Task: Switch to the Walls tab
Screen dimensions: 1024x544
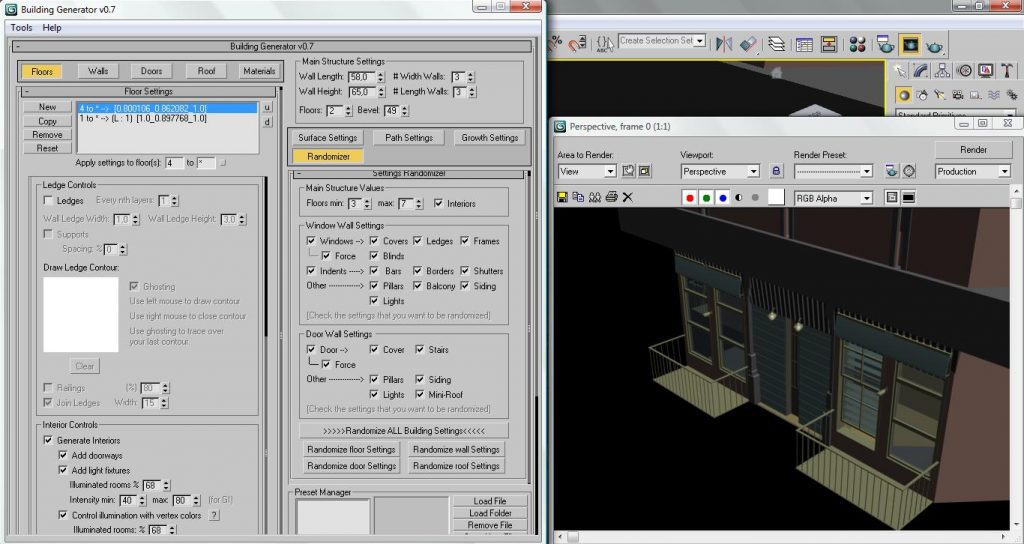Action: click(x=98, y=71)
